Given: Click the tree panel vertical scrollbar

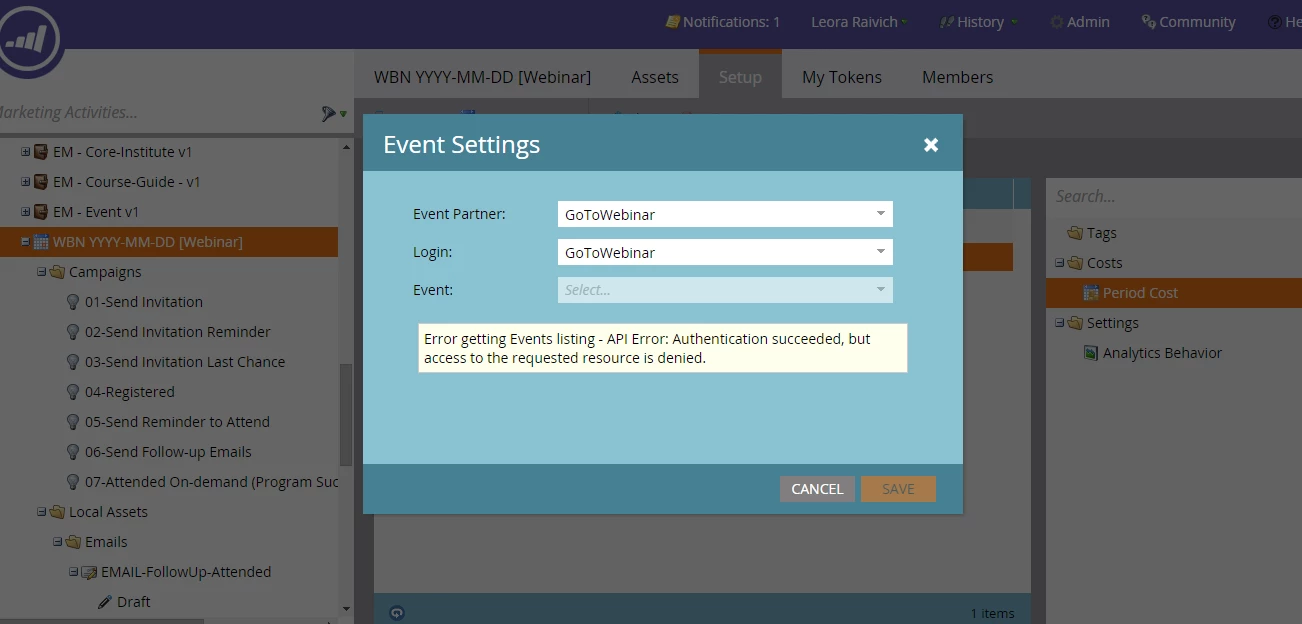Looking at the screenshot, I should (346, 415).
